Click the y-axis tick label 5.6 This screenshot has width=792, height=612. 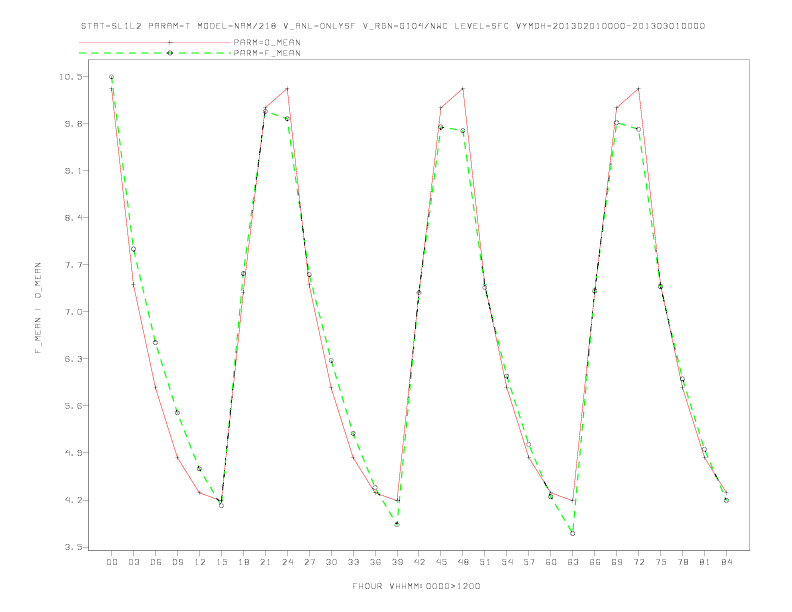72,405
